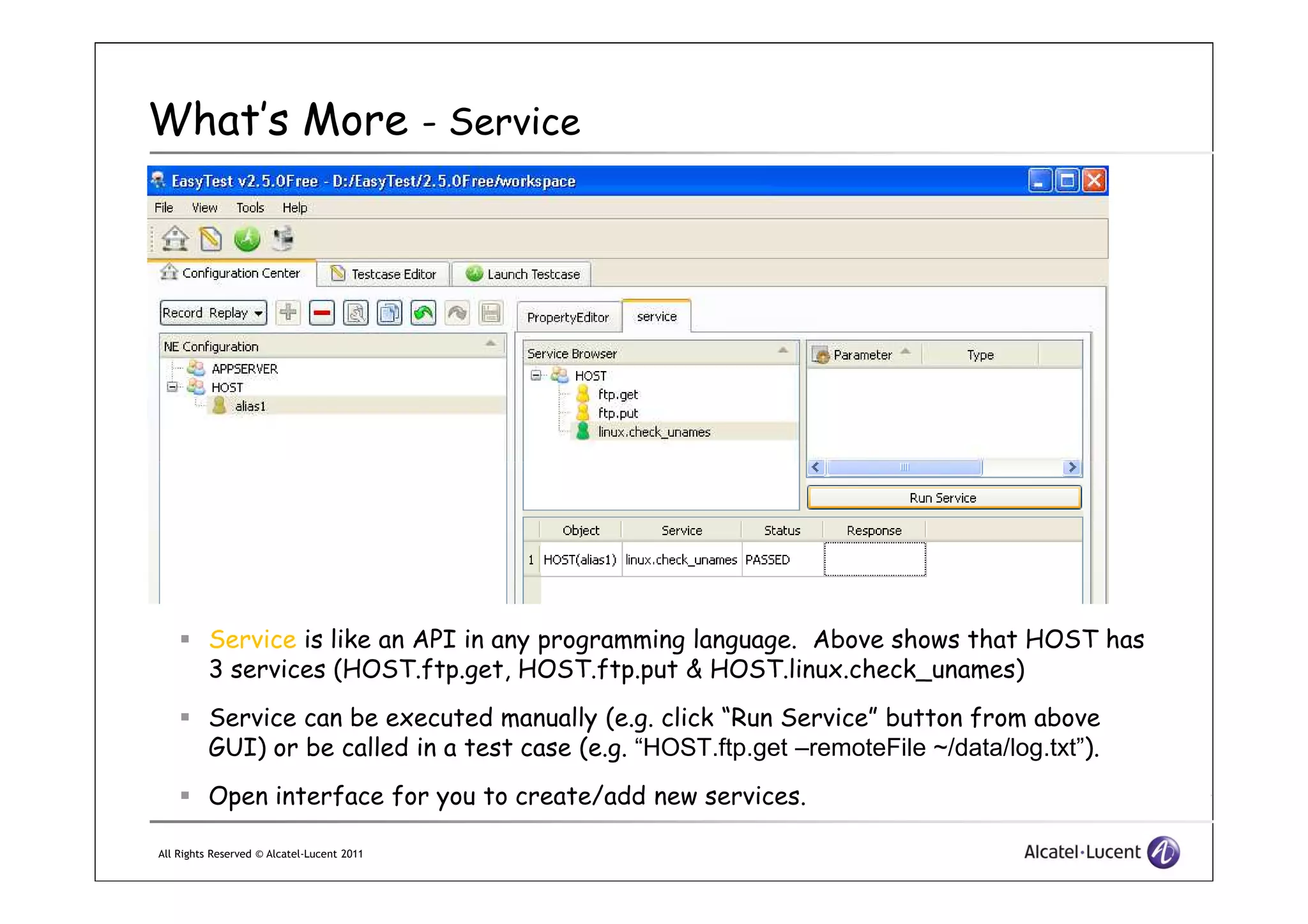The image size is (1308, 924).
Task: Sort Service Browser using the header arrow
Action: [783, 350]
